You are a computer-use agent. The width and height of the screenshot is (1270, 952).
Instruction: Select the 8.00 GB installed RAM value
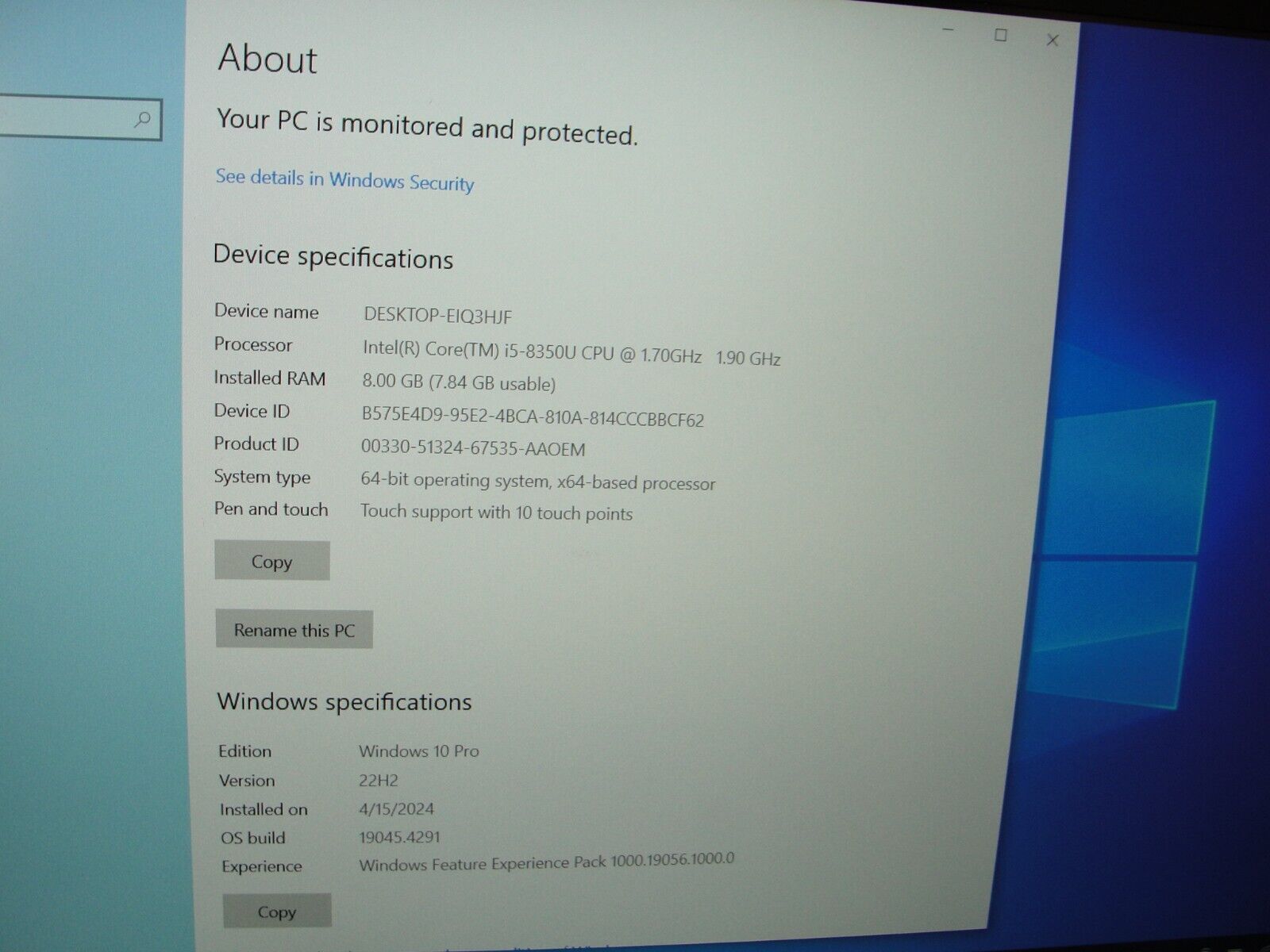[x=459, y=383]
